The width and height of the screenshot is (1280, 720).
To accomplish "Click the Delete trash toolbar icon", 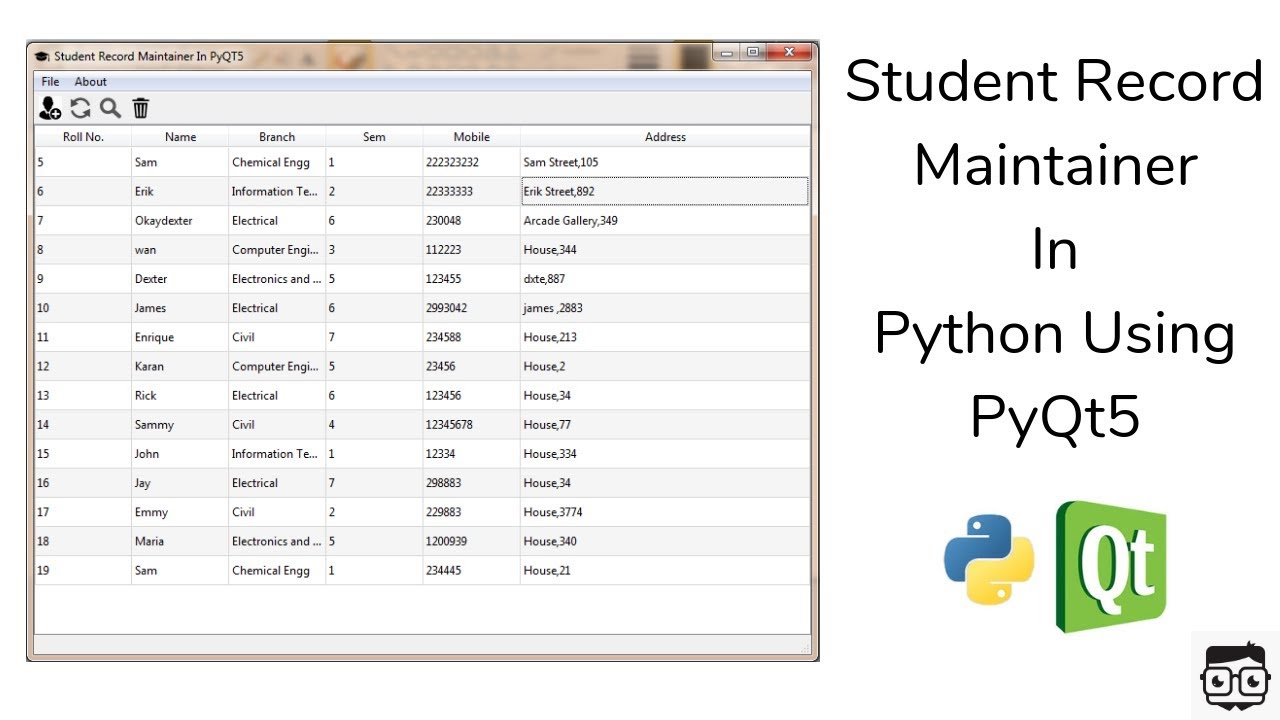I will click(141, 109).
